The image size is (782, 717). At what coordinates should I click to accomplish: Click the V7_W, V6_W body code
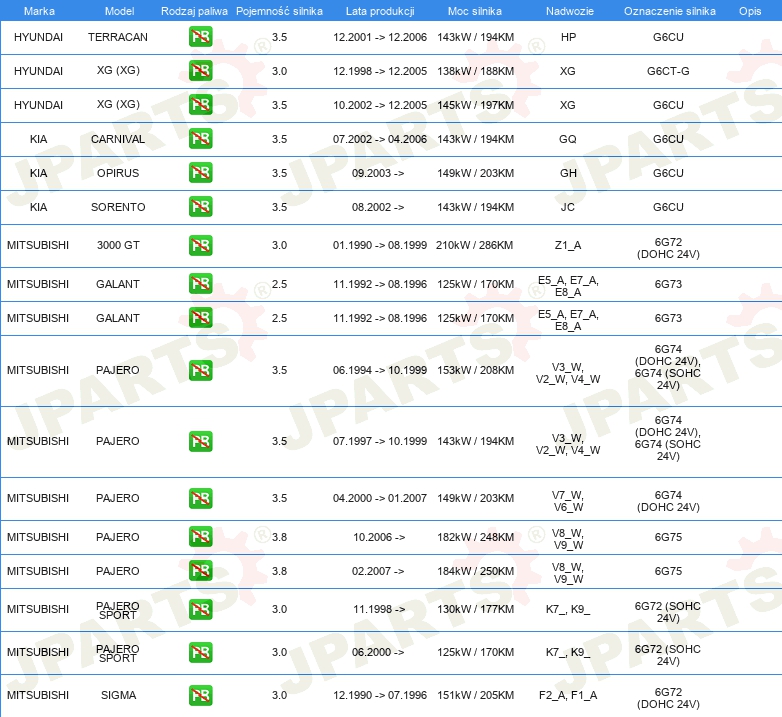click(568, 501)
